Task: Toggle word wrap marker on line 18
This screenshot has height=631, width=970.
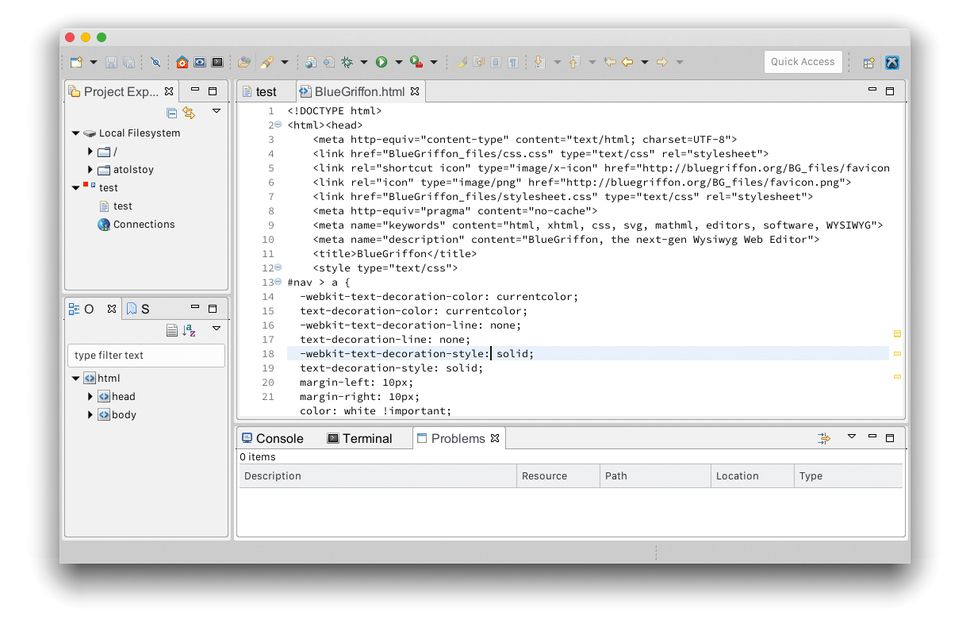Action: [897, 353]
